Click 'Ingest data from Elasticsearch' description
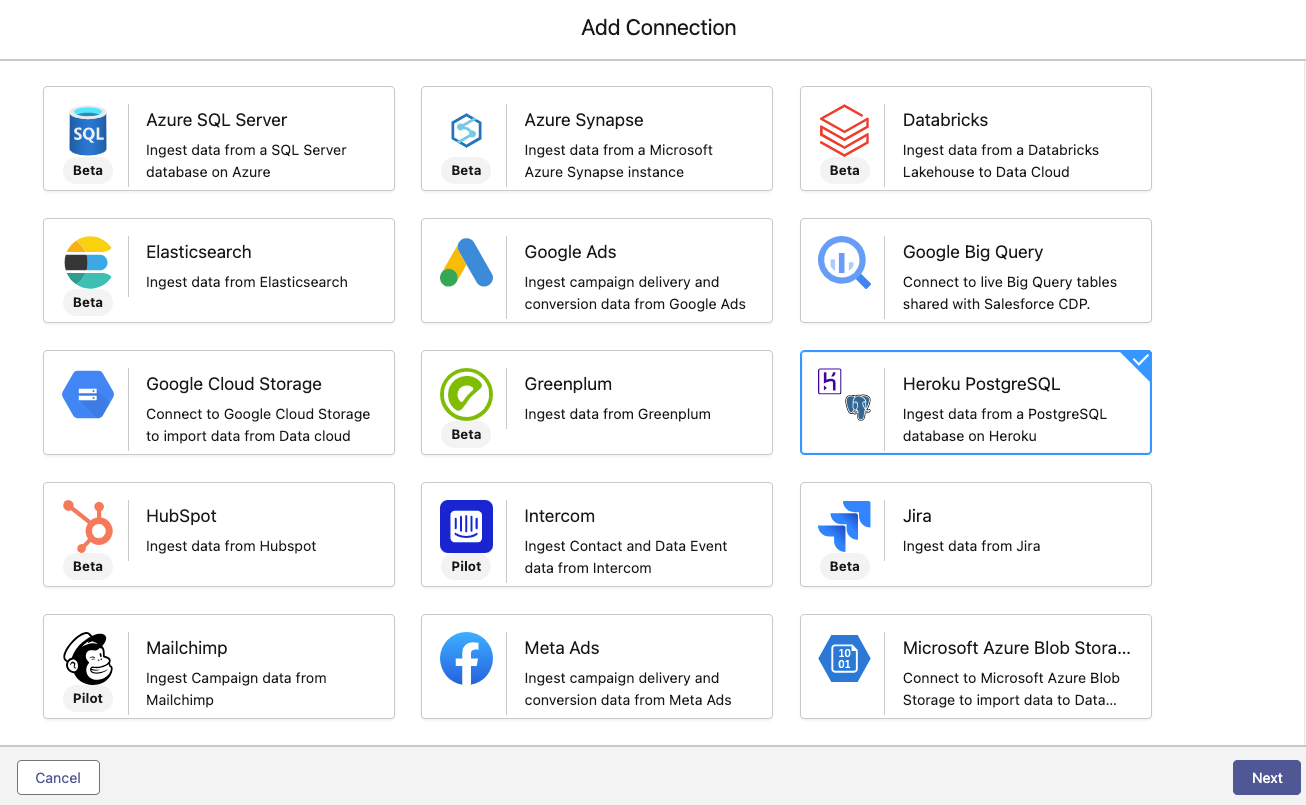 [x=247, y=282]
